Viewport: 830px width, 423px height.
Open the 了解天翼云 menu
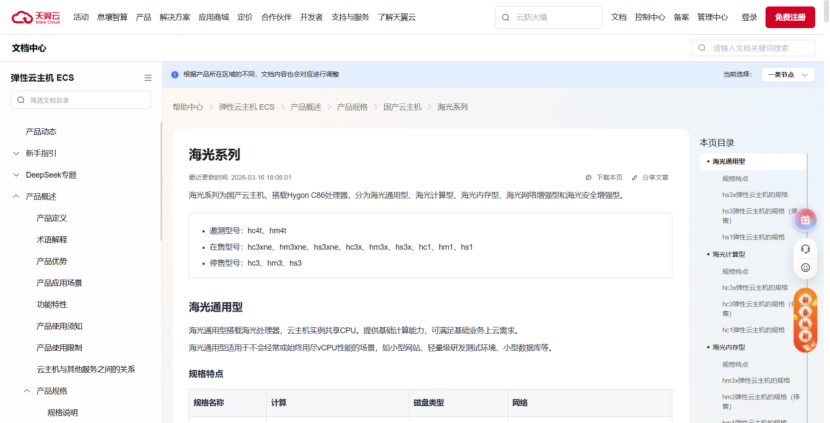click(397, 17)
